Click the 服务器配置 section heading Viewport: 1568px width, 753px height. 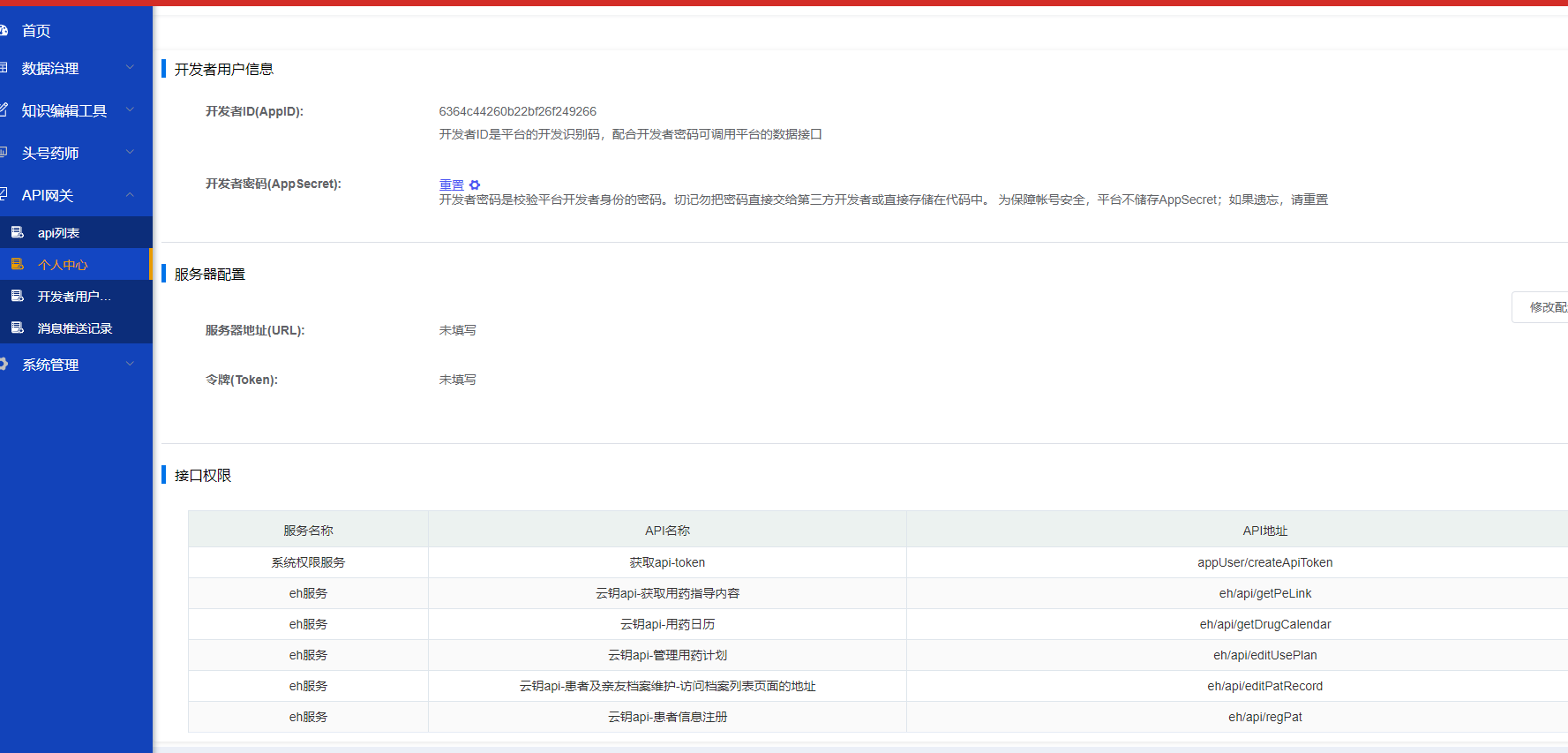(210, 275)
